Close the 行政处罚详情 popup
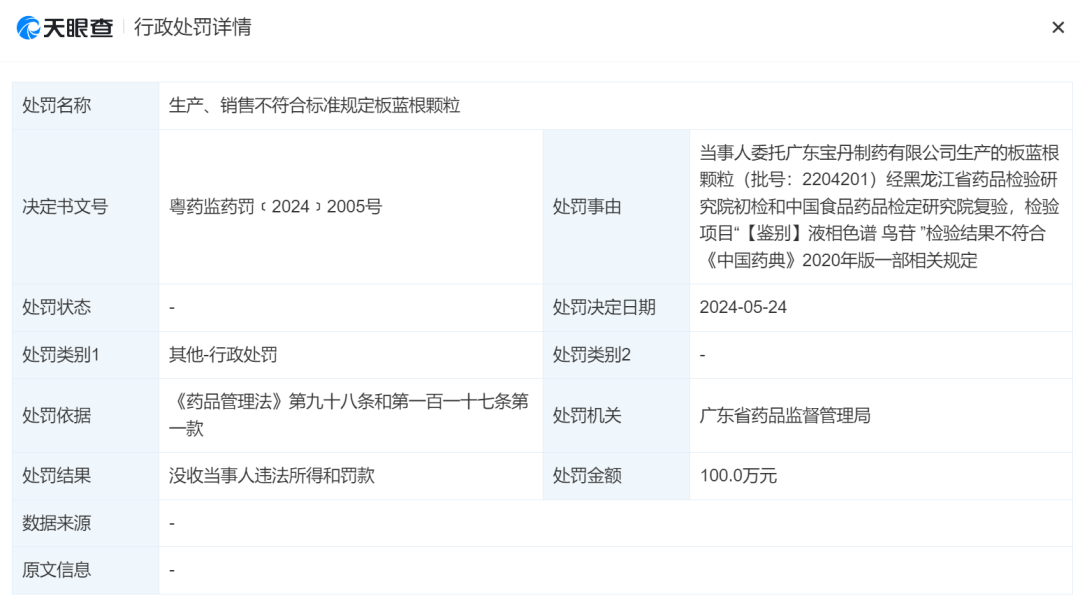Viewport: 1080px width, 605px height. 1058,27
